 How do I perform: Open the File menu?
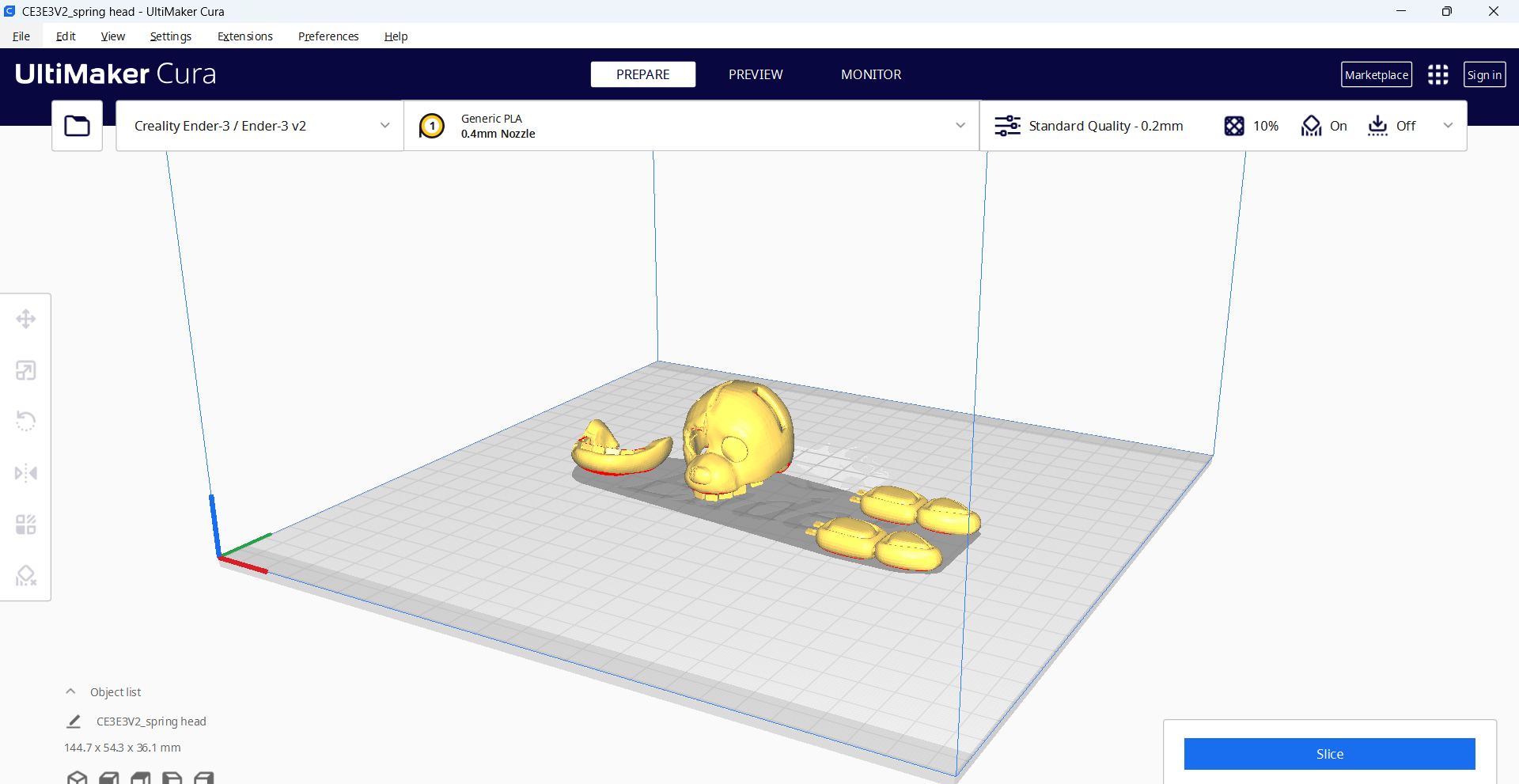(21, 36)
